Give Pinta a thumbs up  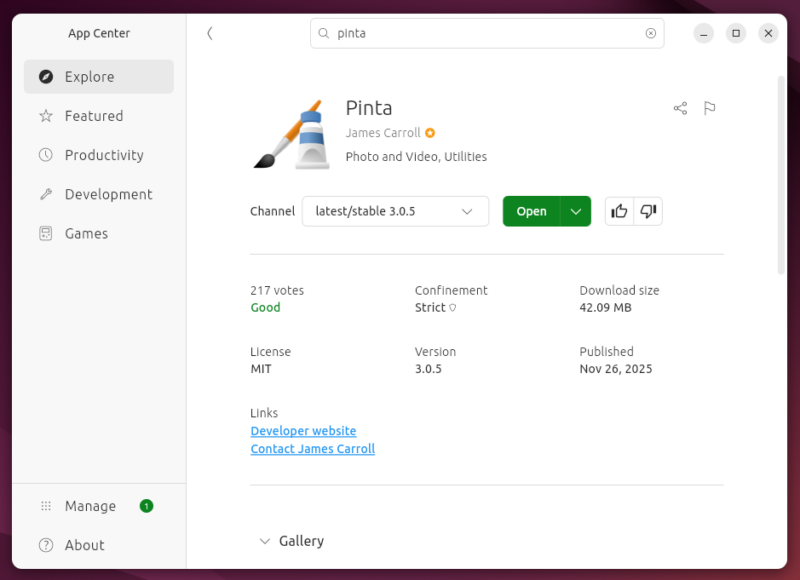[619, 211]
